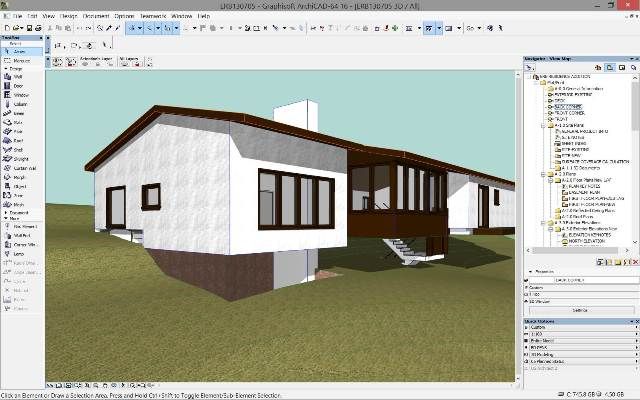Select the Curtain Wall tool

pyautogui.click(x=21, y=168)
